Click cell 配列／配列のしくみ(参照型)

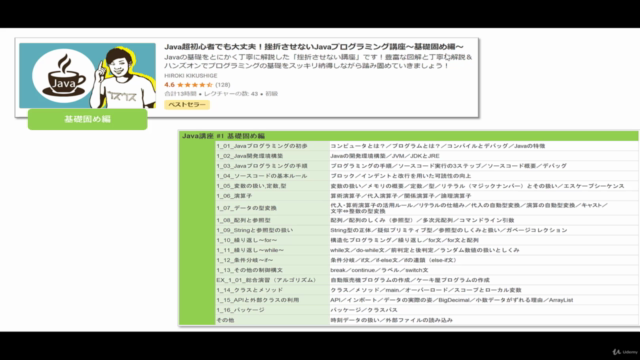pyautogui.click(x=484, y=220)
